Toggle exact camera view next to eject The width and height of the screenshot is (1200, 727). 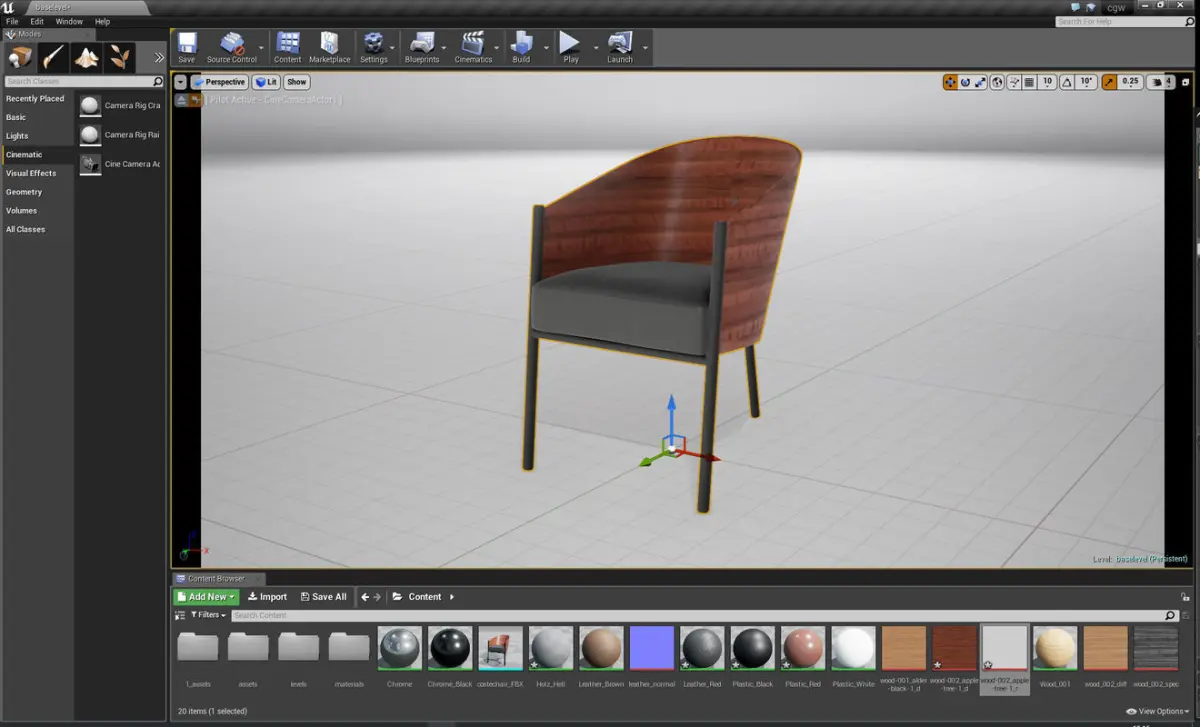tap(194, 100)
